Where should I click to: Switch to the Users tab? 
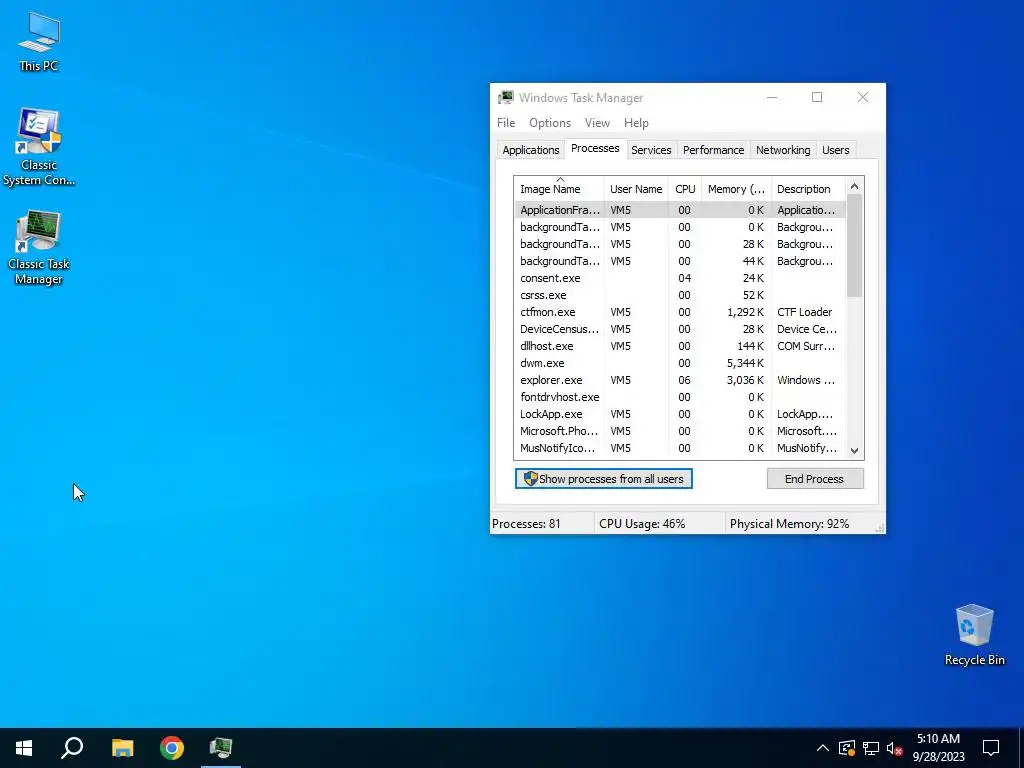click(835, 150)
